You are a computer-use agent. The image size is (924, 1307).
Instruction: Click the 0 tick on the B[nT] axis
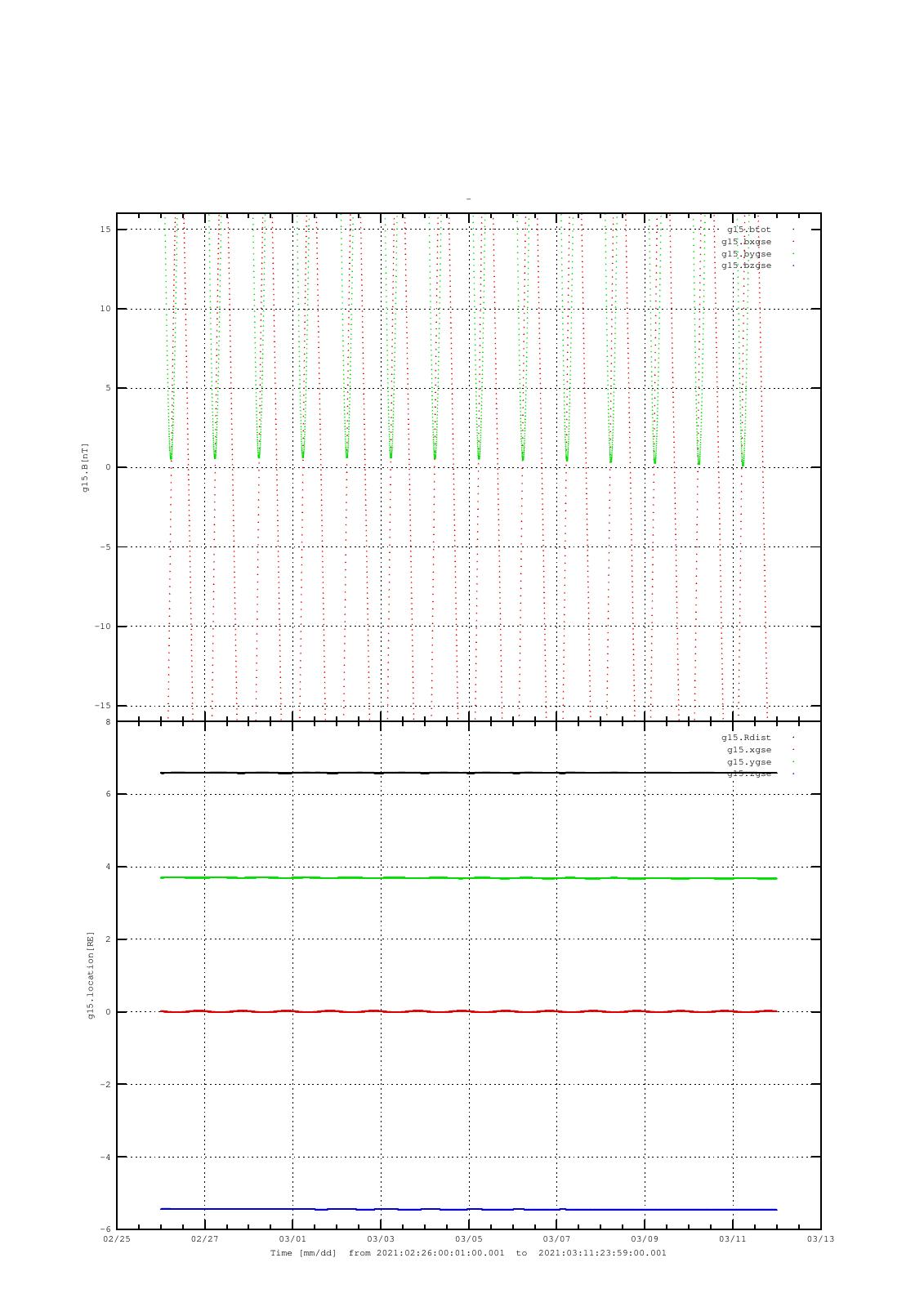pyautogui.click(x=108, y=467)
